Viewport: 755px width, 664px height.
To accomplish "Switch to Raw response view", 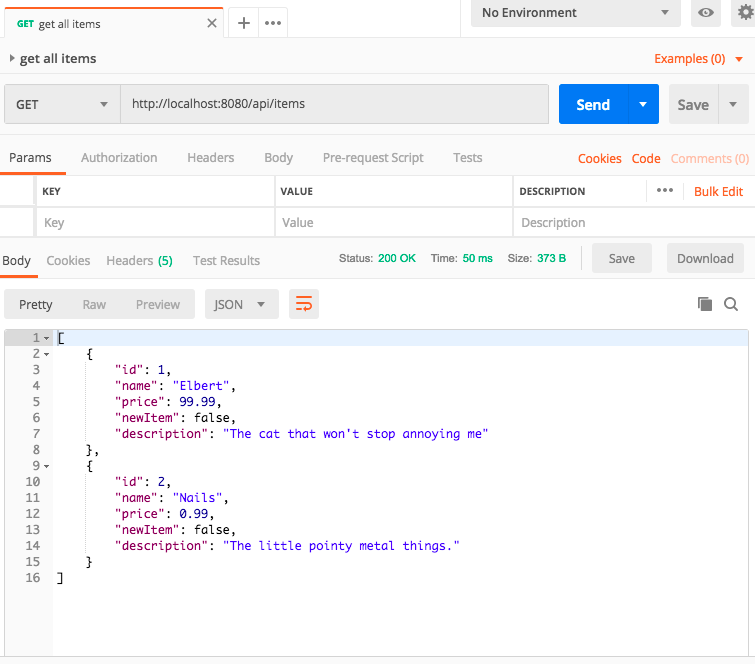I will 94,304.
